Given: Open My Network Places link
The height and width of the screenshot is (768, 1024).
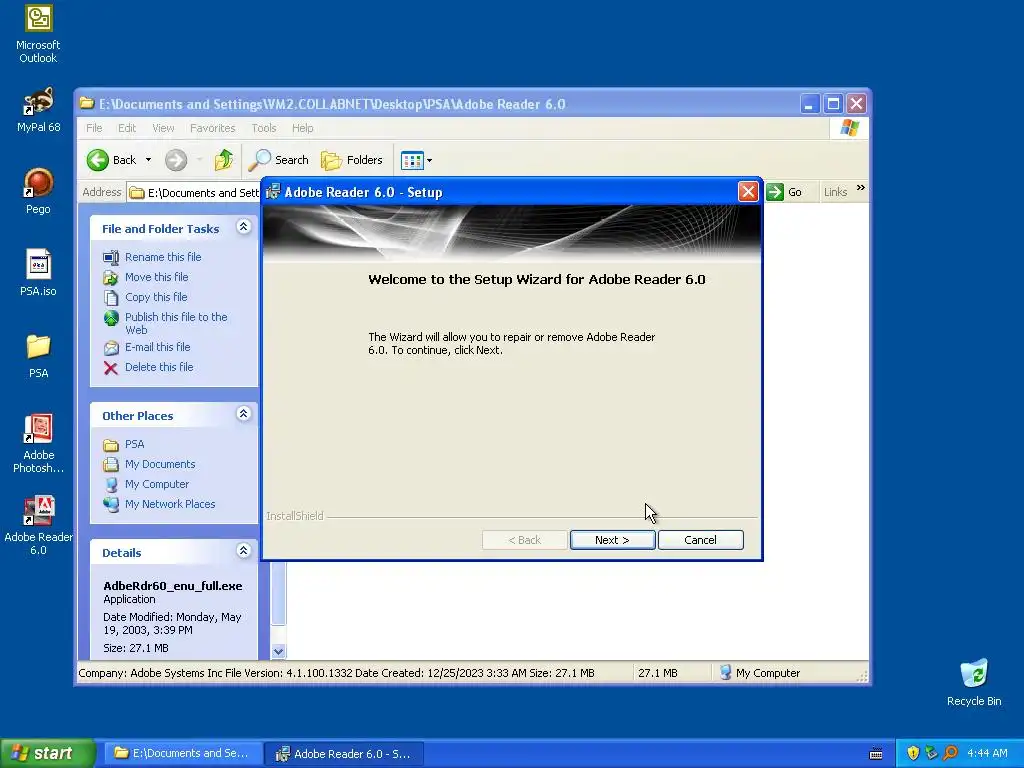Looking at the screenshot, I should coord(170,504).
